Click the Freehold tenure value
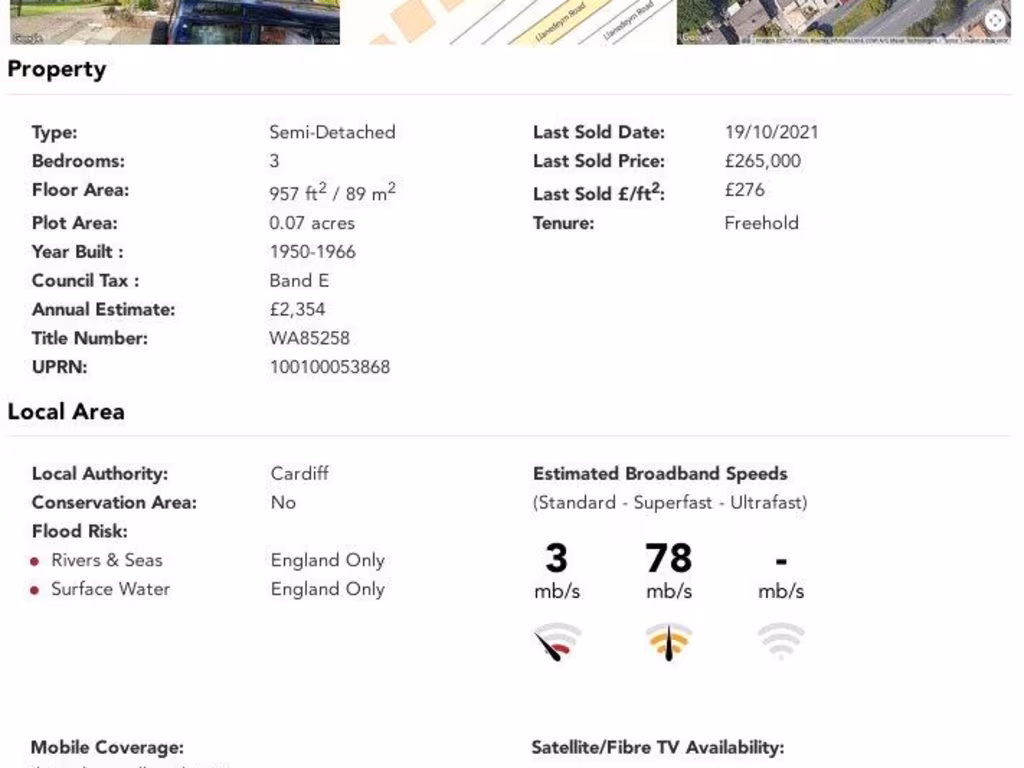 pos(761,223)
